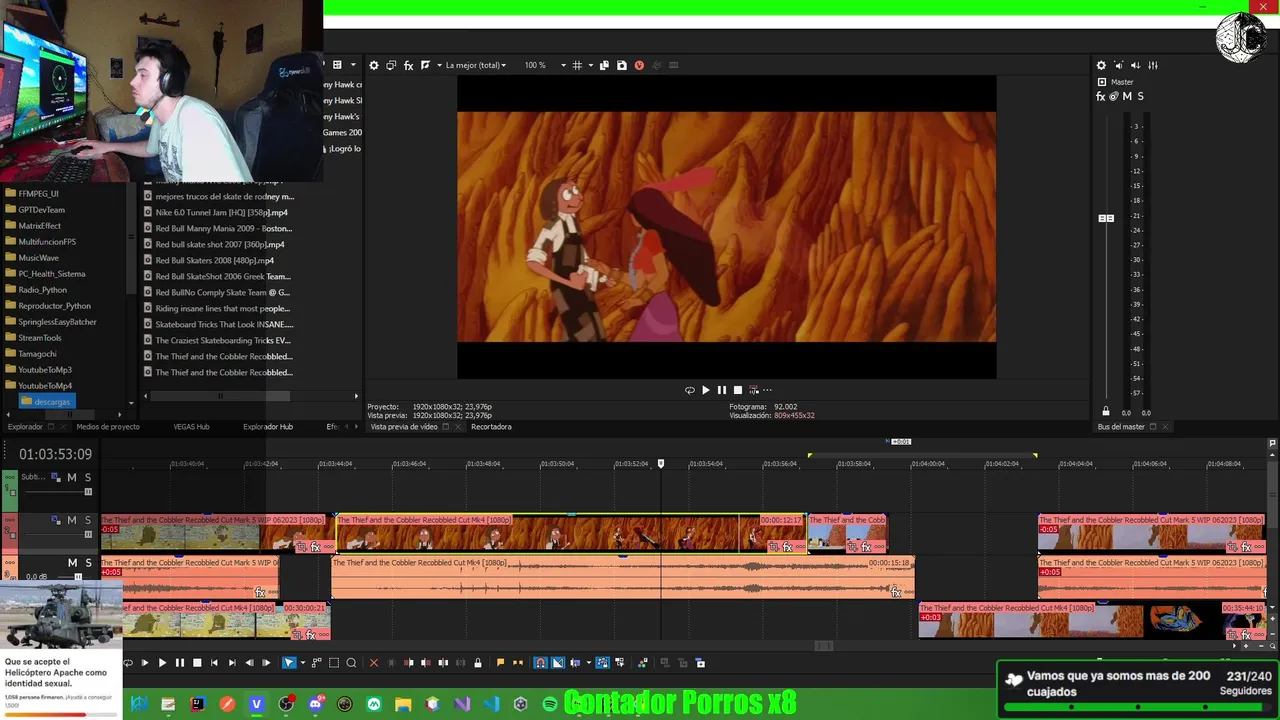
Task: Open Spotify from the taskbar
Action: [550, 705]
